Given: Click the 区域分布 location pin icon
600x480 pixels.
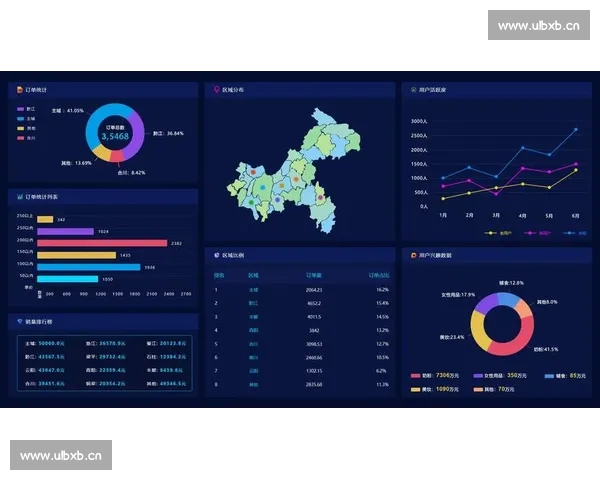Looking at the screenshot, I should coord(216,89).
